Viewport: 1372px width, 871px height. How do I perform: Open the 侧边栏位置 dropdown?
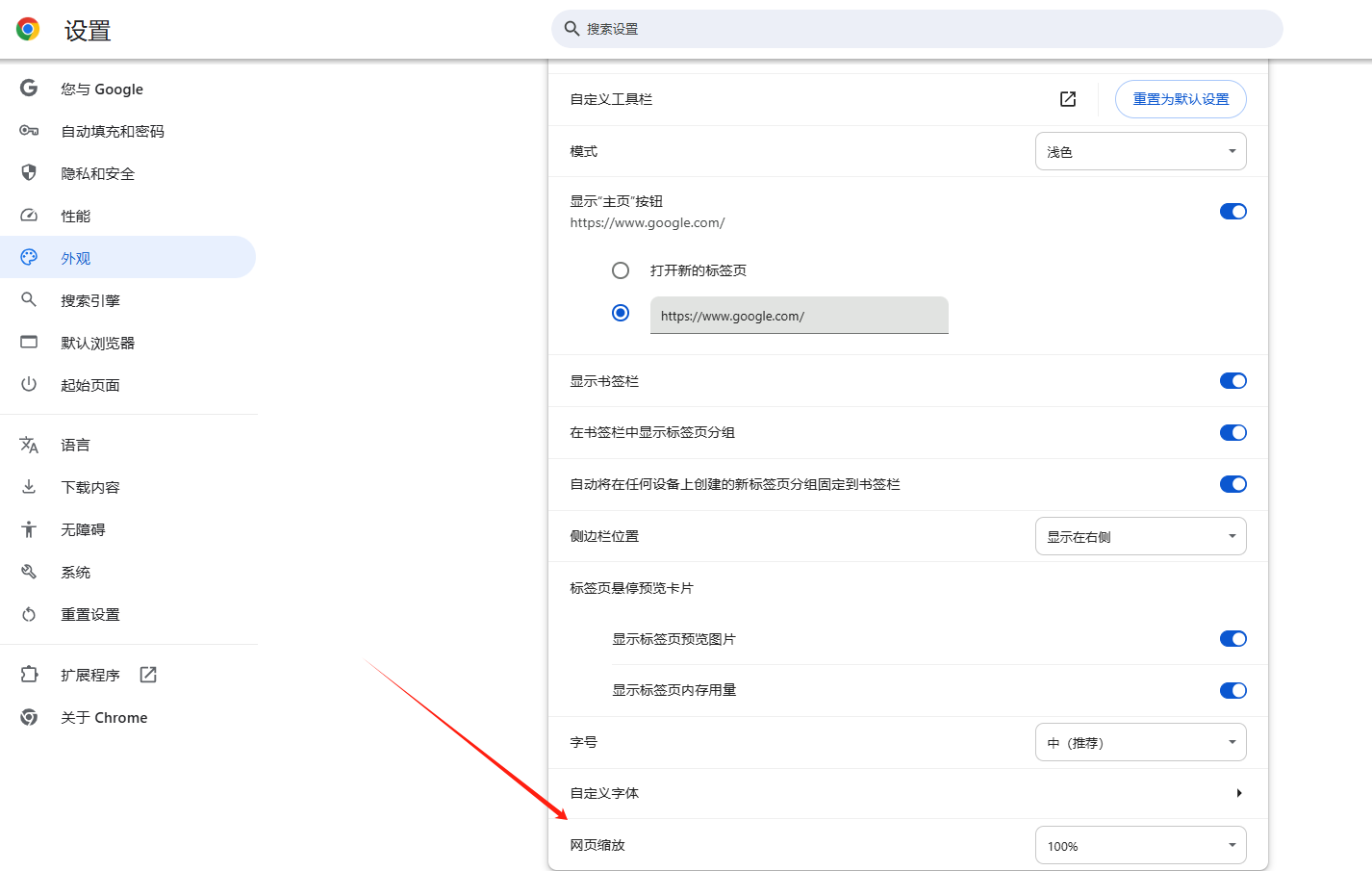tap(1140, 536)
